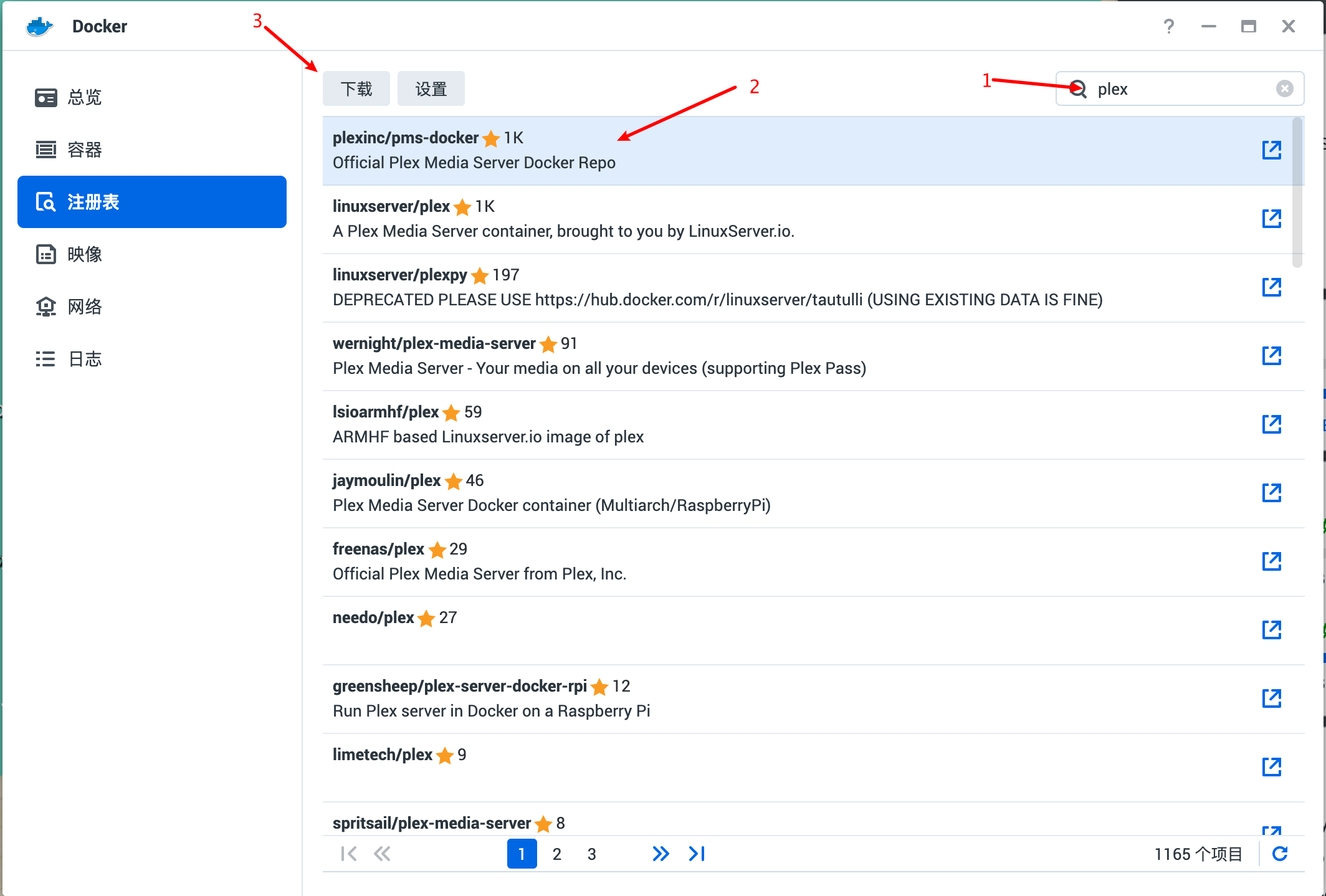Click the Docker whale logo

pyautogui.click(x=39, y=26)
